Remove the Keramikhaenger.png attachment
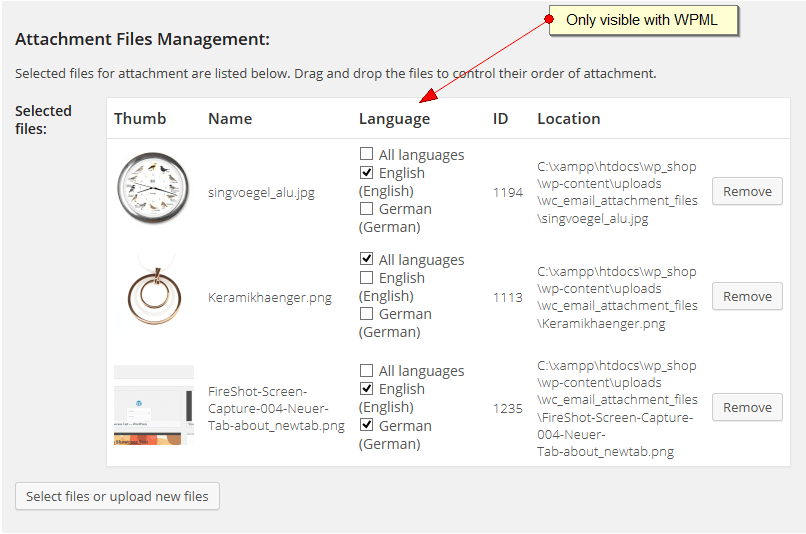 747,296
